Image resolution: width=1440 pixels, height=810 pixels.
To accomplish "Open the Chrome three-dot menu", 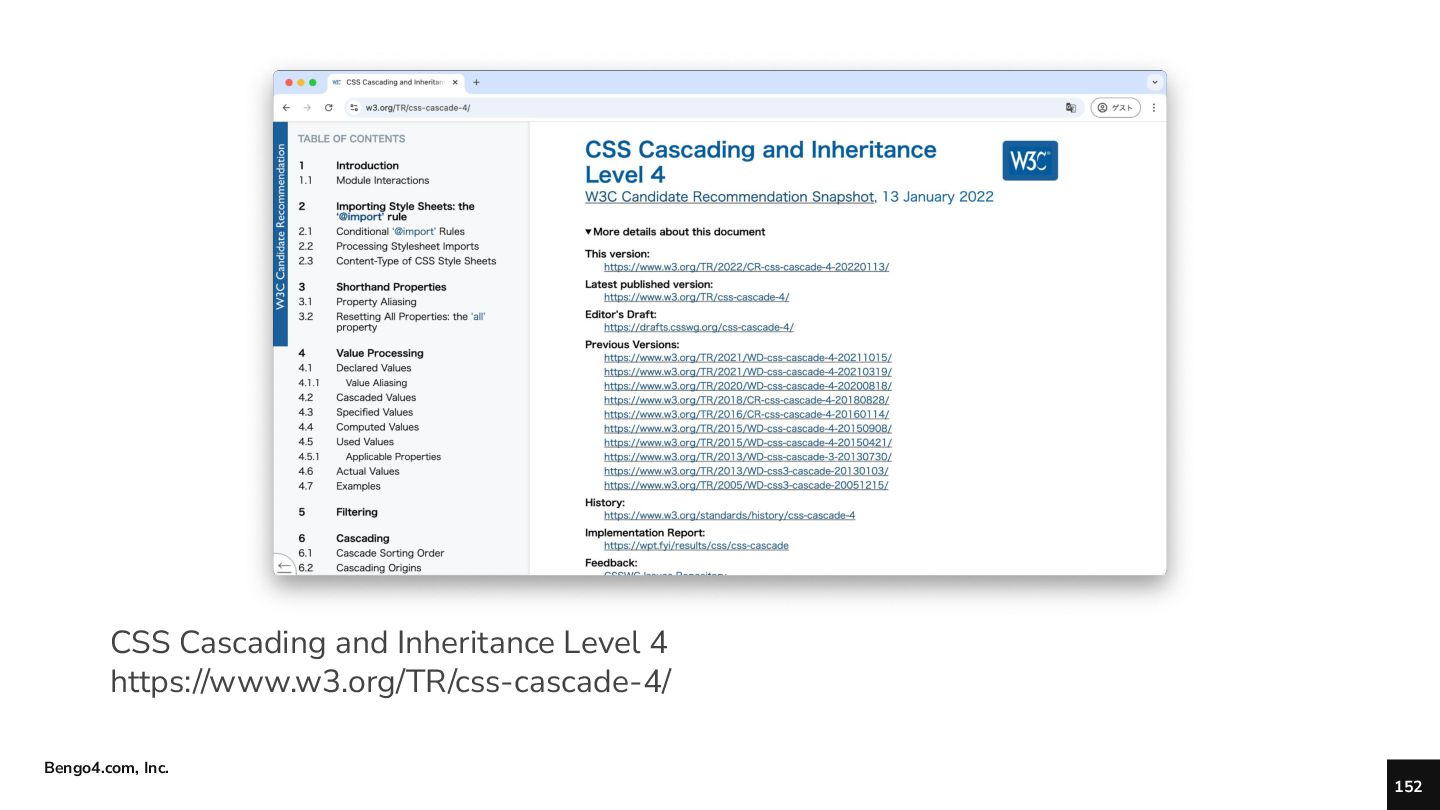I will pyautogui.click(x=1153, y=108).
